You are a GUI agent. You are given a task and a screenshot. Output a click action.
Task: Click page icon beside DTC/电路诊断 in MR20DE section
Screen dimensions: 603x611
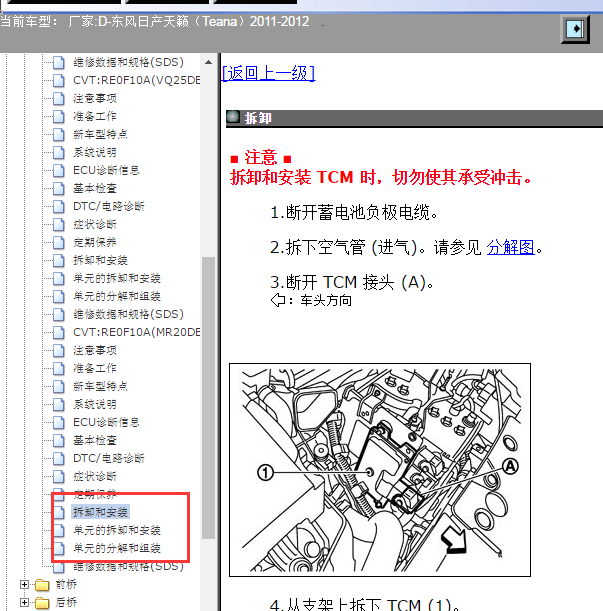[58, 458]
